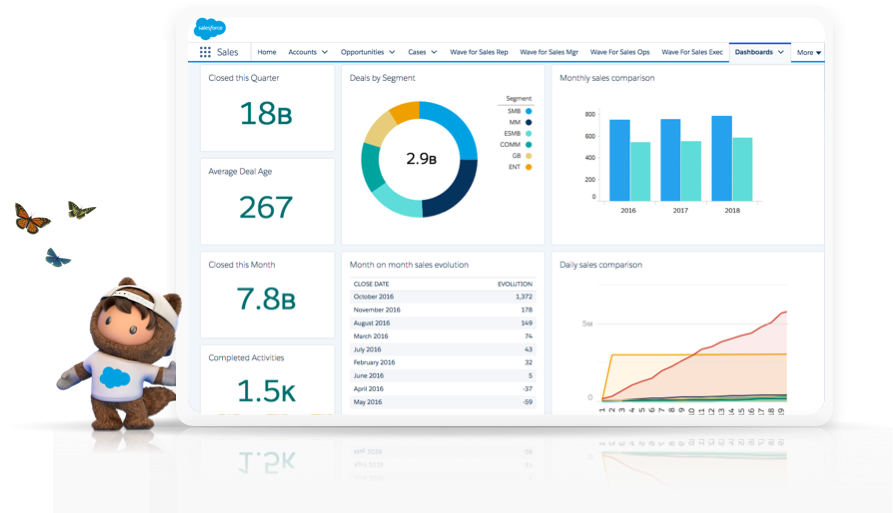Switch to Wave for Sales Mgr tab

pos(549,52)
